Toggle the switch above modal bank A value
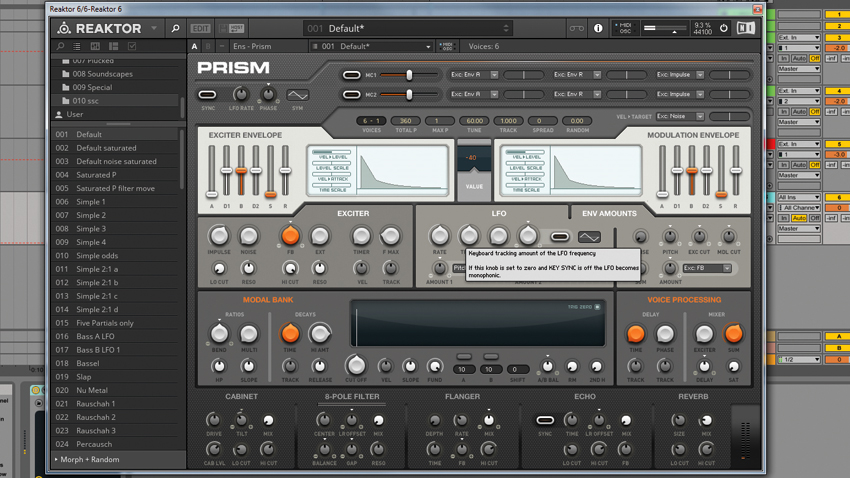Image resolution: width=850 pixels, height=478 pixels. pyautogui.click(x=463, y=357)
